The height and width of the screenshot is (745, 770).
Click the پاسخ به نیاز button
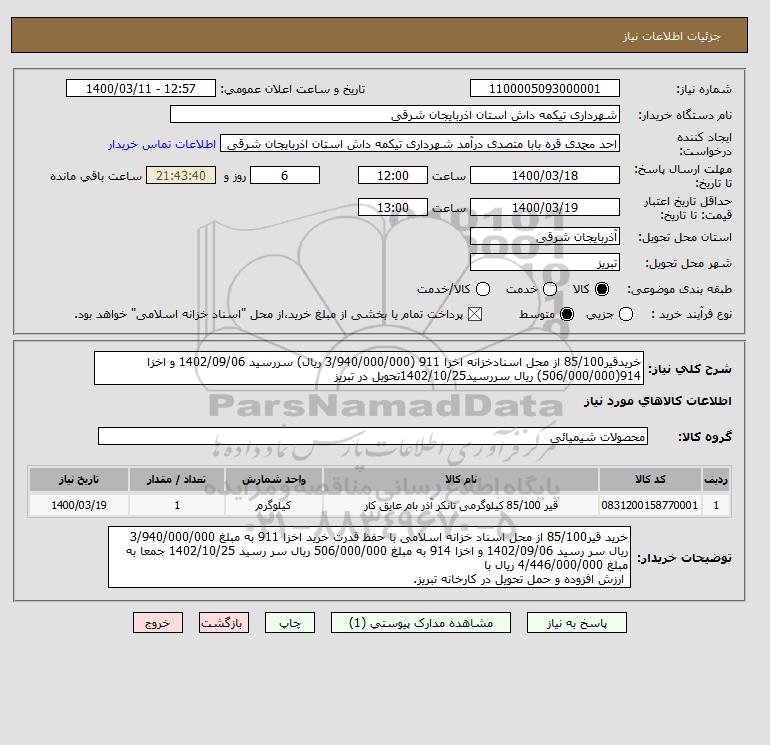(x=577, y=623)
